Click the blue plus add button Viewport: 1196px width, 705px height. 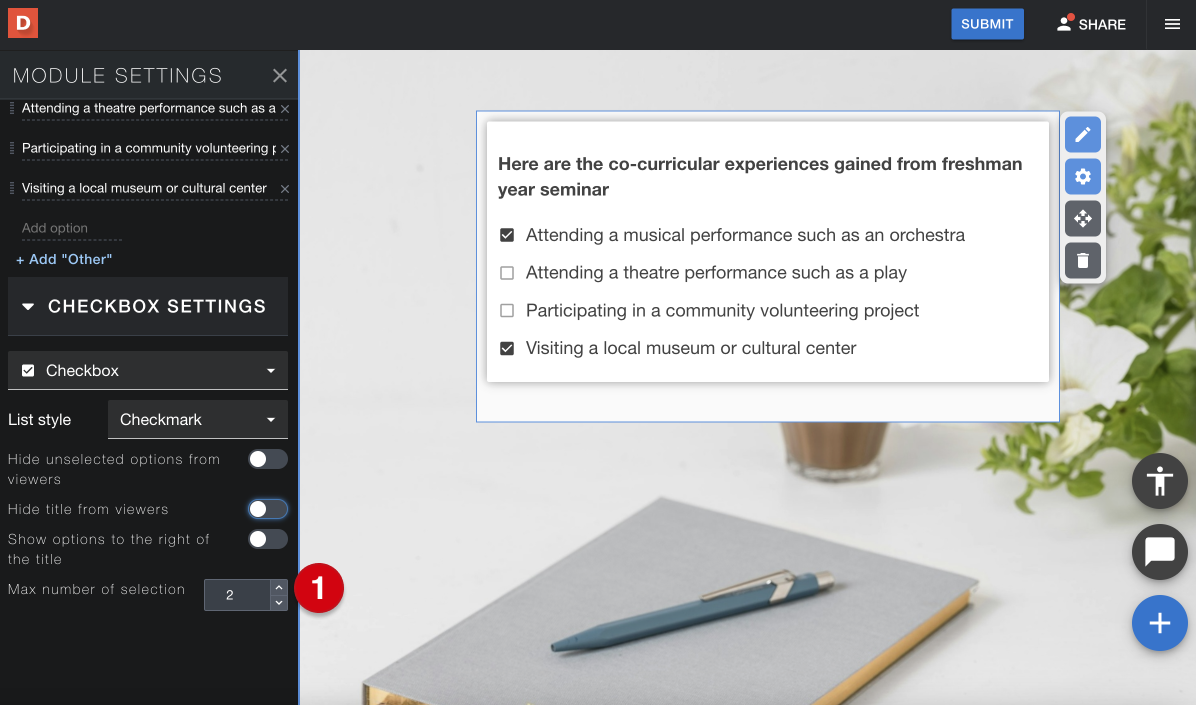(x=1159, y=623)
